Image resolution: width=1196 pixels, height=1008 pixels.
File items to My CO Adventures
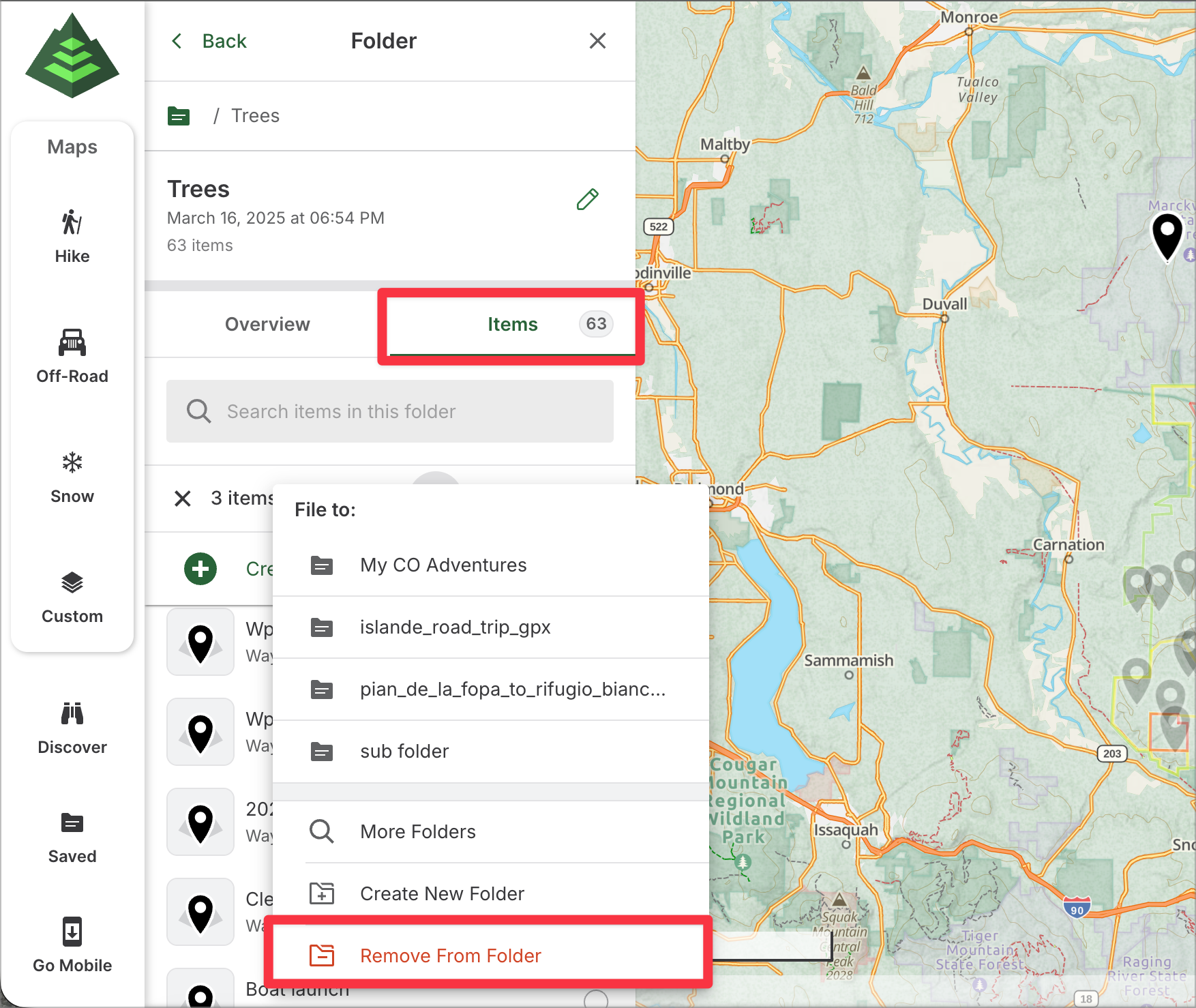(443, 565)
